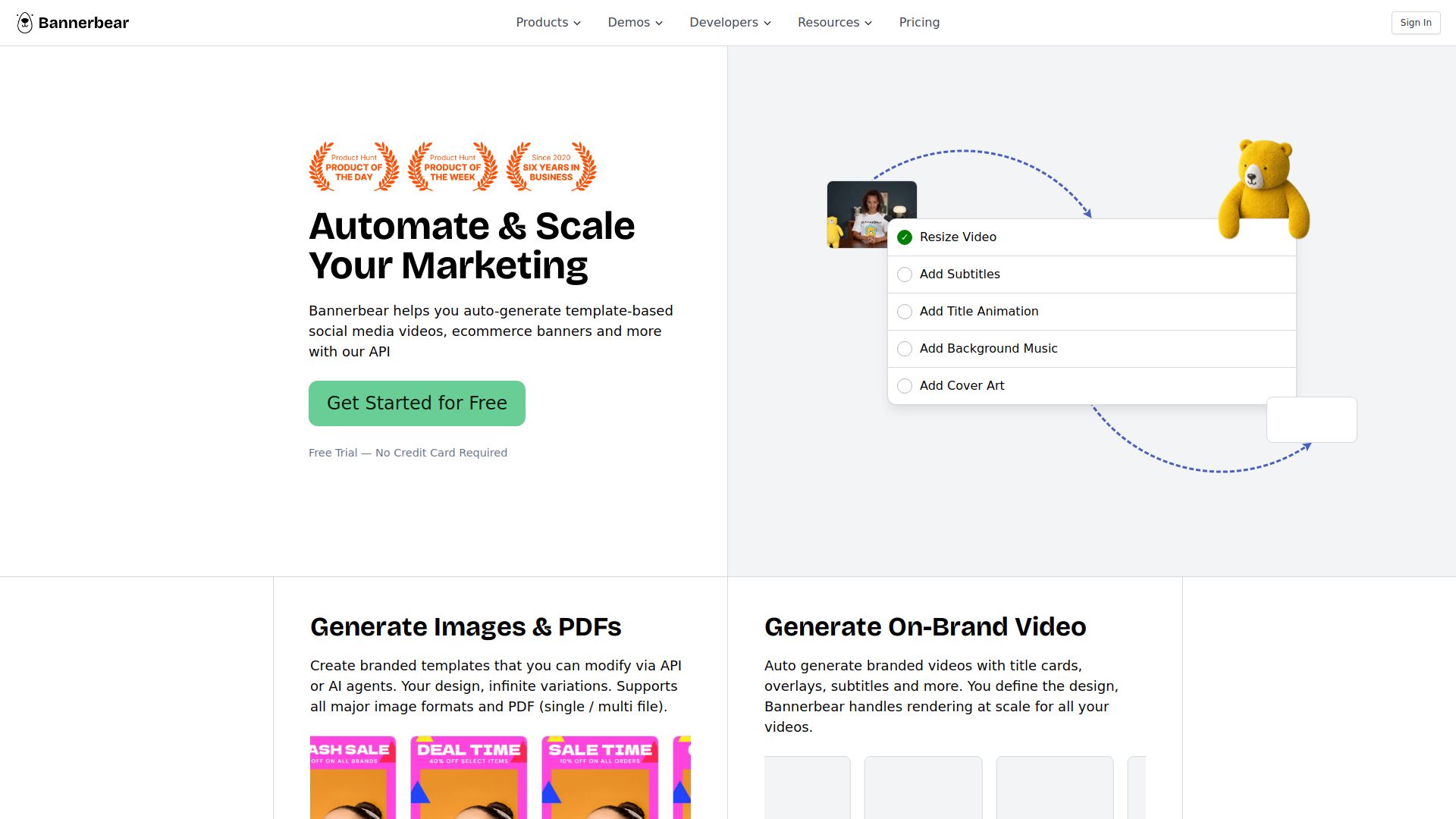Viewport: 1456px width, 819px height.
Task: Click the Add Title Animation label
Action: [x=979, y=312]
